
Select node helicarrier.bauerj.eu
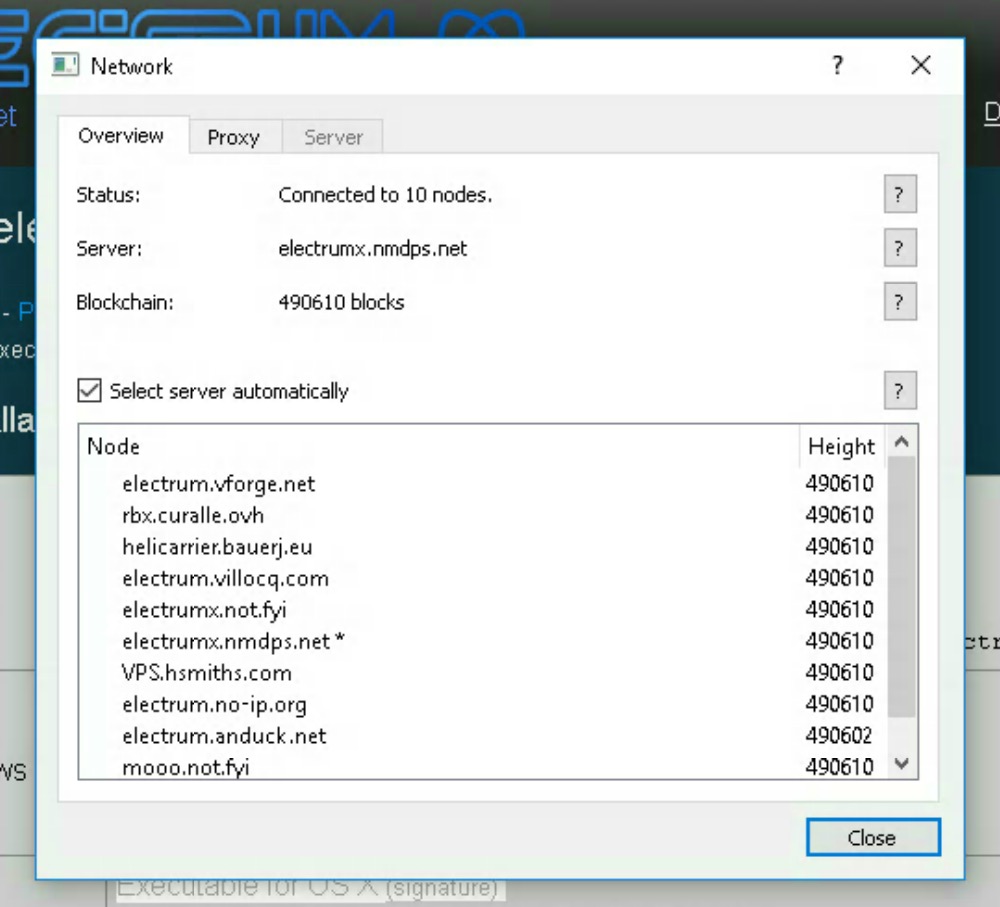pyautogui.click(x=217, y=547)
